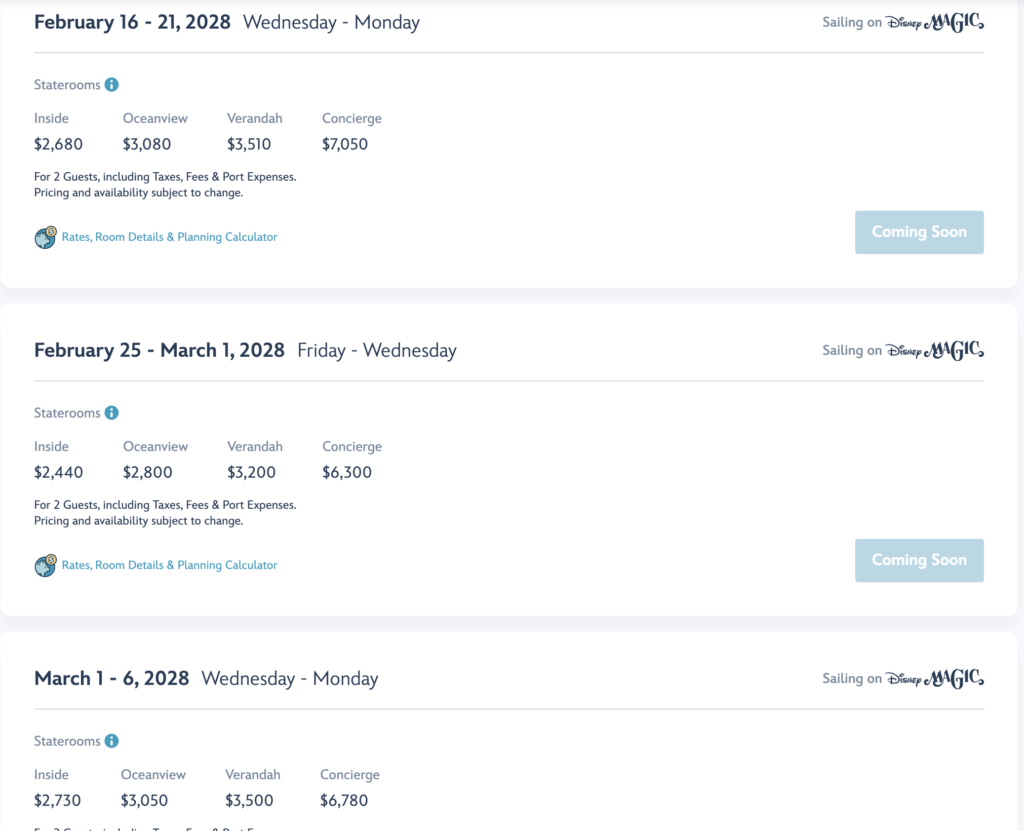
Task: Click Staterooms info icon for February 25 sailing
Action: (112, 413)
